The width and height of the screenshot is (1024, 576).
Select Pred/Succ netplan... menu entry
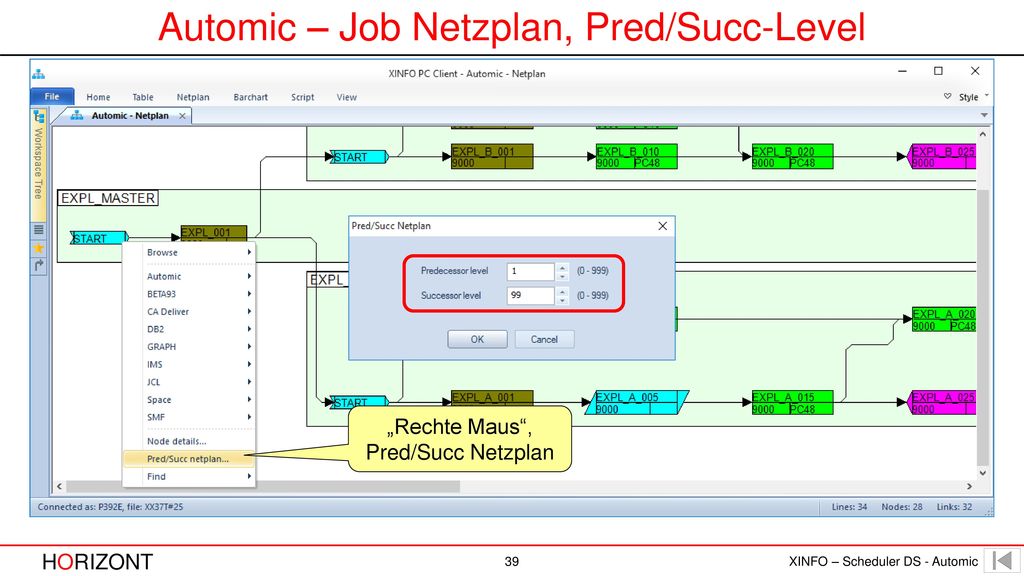coord(189,459)
